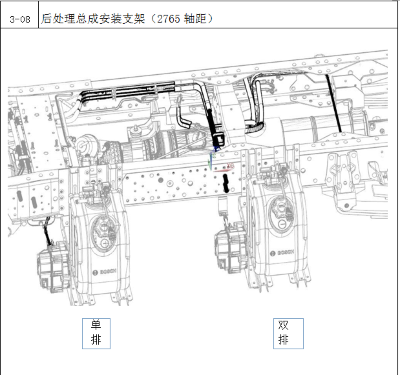Click the 单排 label box
This screenshot has width=400, height=375.
click(x=96, y=333)
